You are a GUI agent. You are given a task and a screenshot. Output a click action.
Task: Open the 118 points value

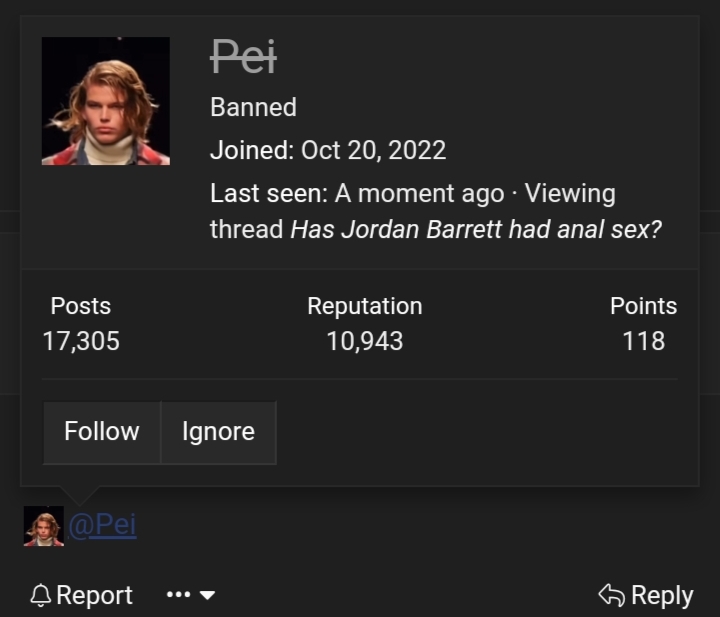coord(643,341)
